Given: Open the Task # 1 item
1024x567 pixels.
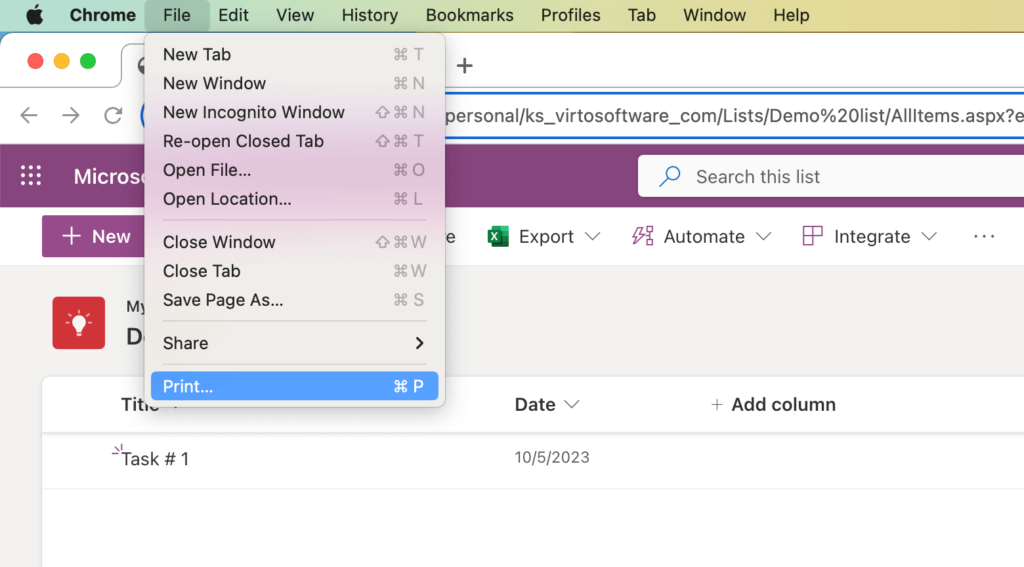Looking at the screenshot, I should point(155,459).
